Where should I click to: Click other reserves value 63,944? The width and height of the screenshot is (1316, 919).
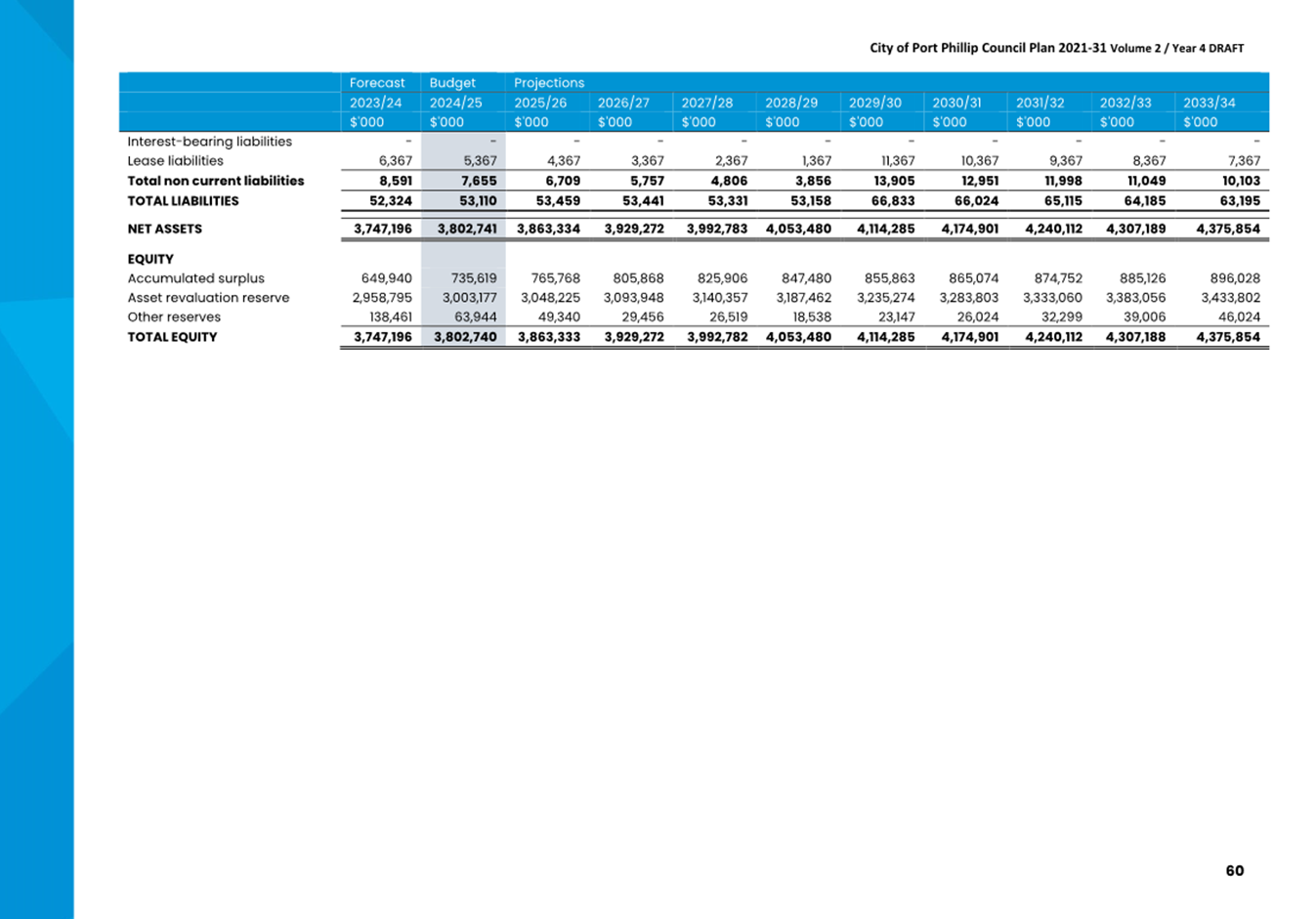pyautogui.click(x=476, y=317)
